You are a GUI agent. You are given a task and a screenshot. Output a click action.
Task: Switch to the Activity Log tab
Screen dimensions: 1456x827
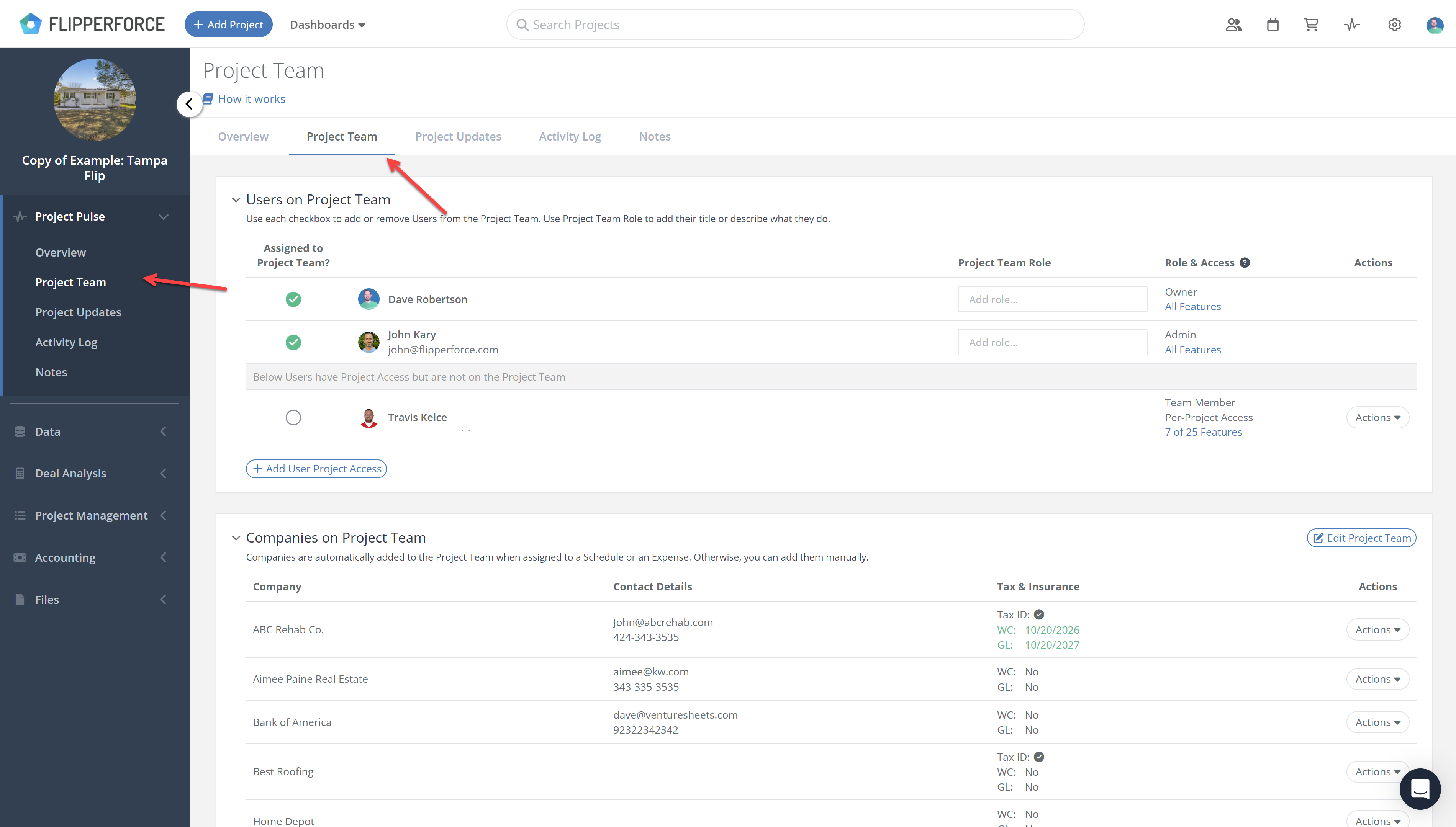(570, 136)
